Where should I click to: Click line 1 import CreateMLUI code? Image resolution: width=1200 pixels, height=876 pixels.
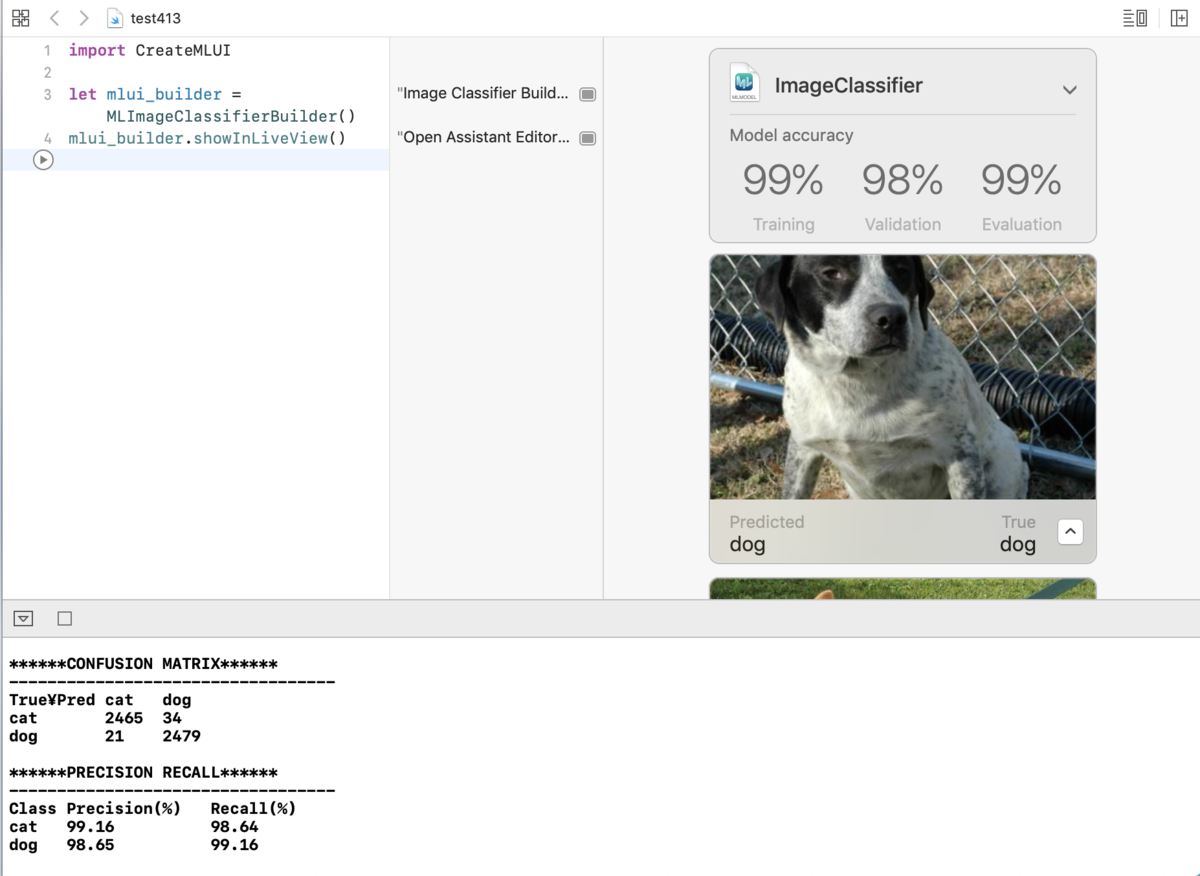150,50
